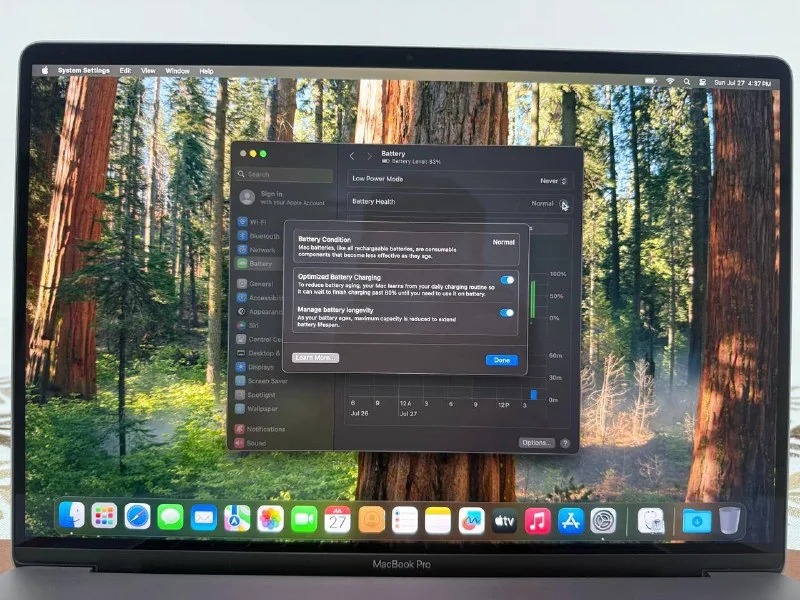Go back using the left chevron
The image size is (800, 600).
352,156
